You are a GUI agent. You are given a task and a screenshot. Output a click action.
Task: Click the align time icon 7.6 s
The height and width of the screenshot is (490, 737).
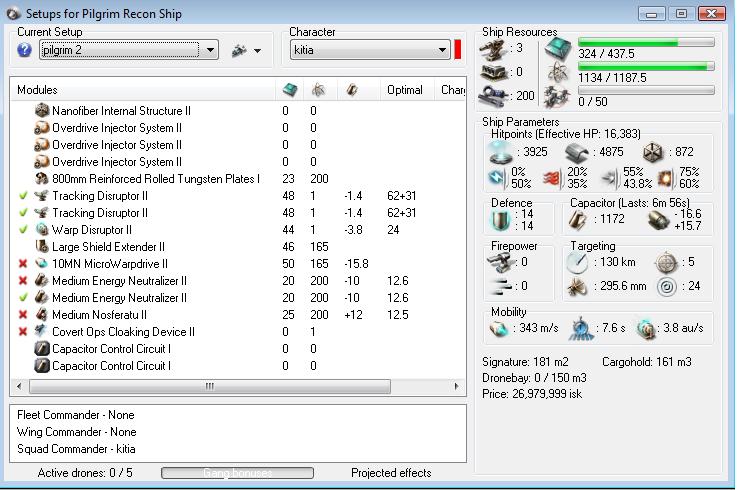pos(581,328)
